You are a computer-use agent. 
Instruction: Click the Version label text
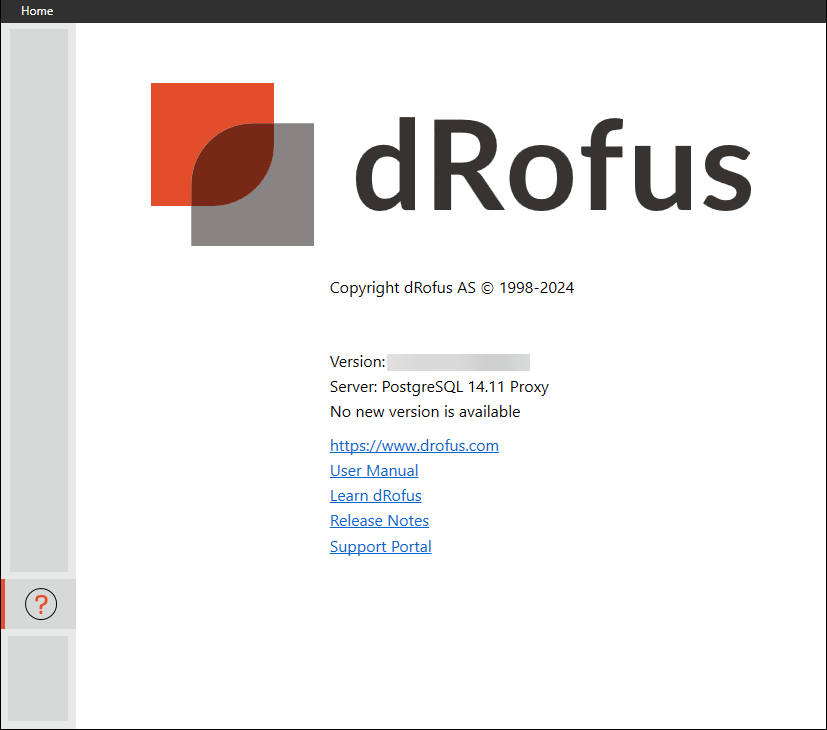pyautogui.click(x=356, y=362)
